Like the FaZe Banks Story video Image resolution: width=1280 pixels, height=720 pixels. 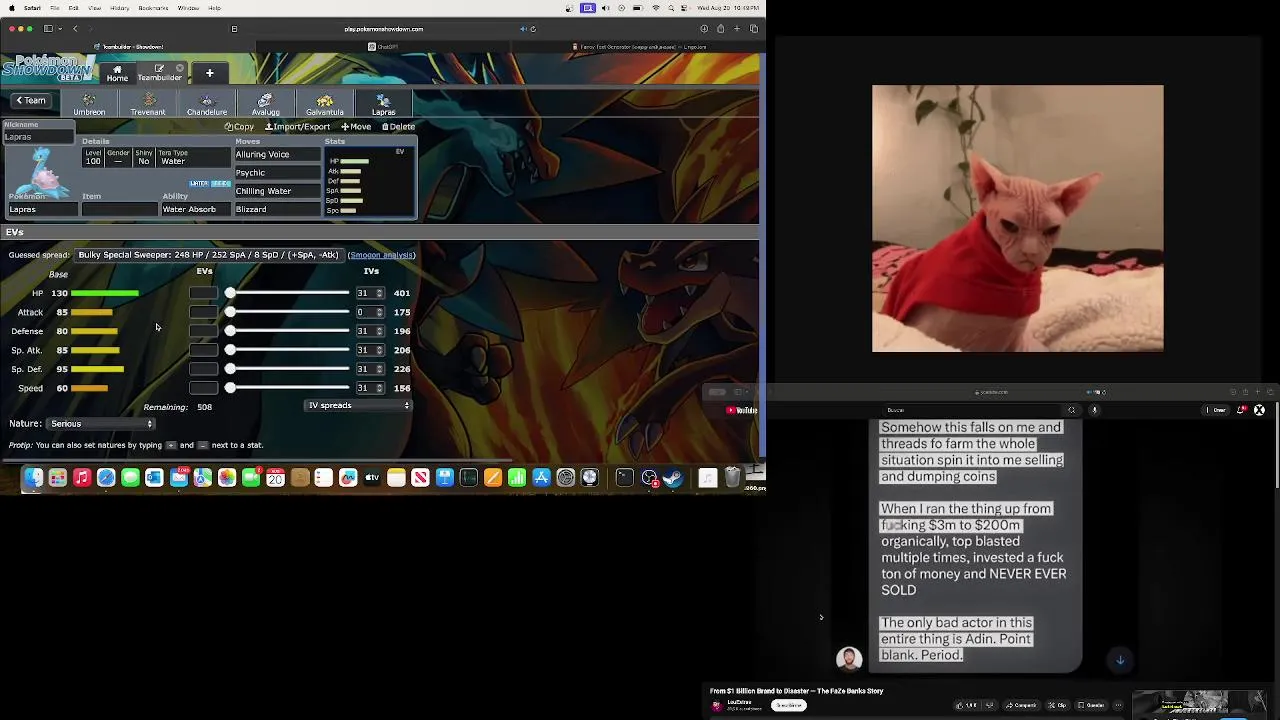pos(966,705)
